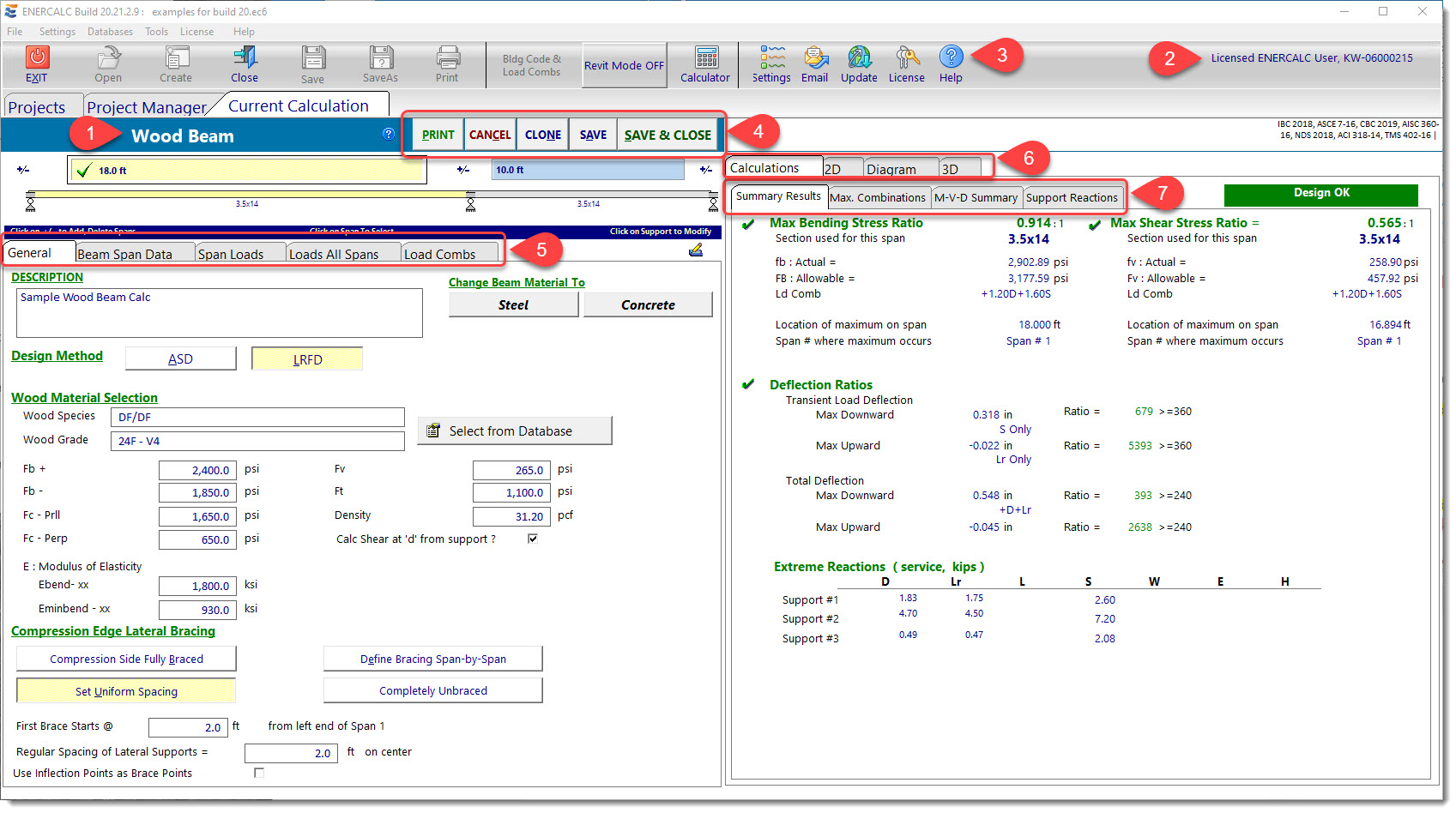Switch to the Beam Span Data tab

point(125,254)
